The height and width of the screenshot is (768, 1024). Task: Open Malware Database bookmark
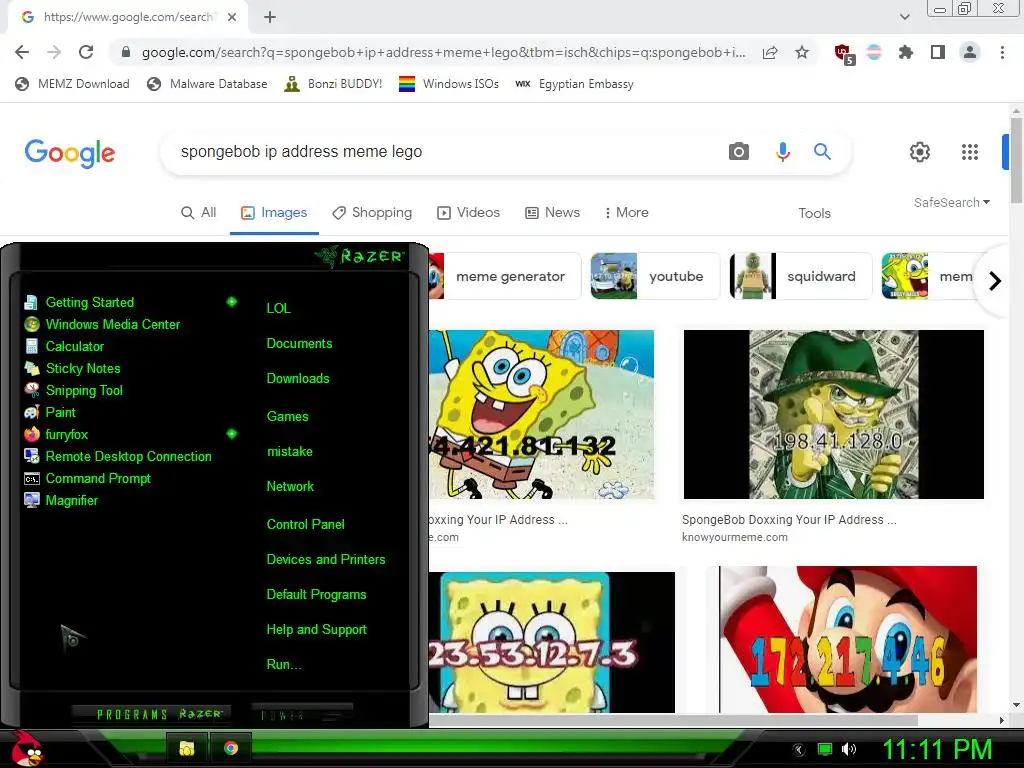point(207,84)
